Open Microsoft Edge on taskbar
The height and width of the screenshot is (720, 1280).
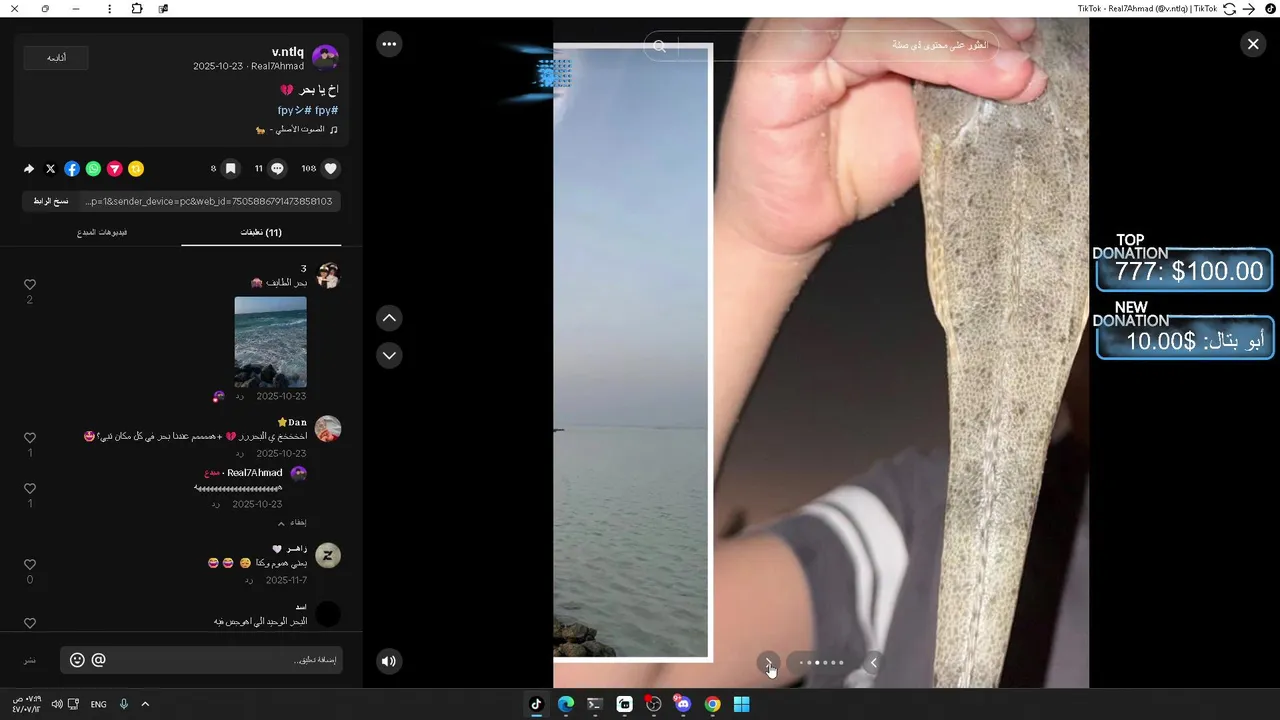(566, 704)
